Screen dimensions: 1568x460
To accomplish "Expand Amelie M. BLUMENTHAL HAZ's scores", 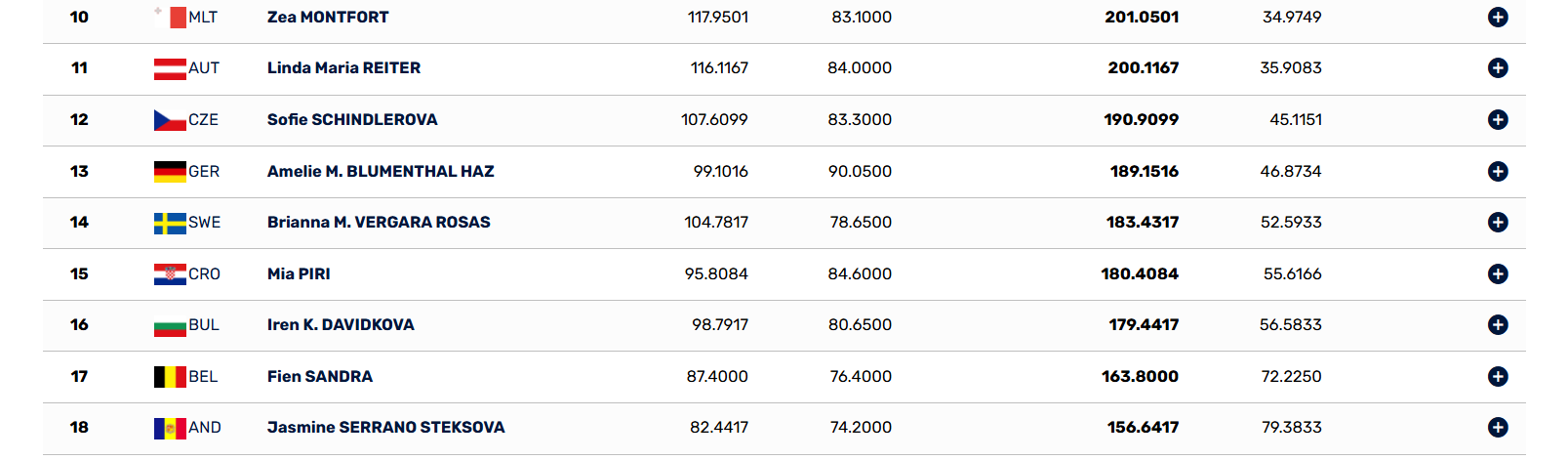I will tap(1498, 171).
